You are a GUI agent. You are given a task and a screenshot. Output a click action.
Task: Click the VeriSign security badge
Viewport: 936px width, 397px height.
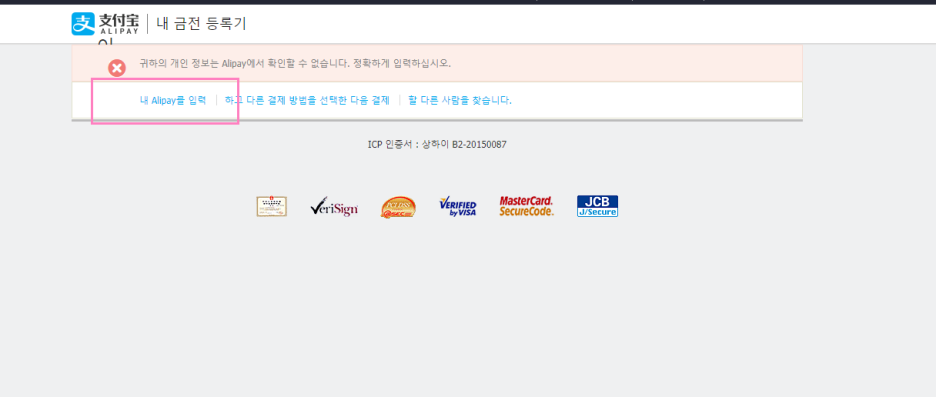coord(334,207)
